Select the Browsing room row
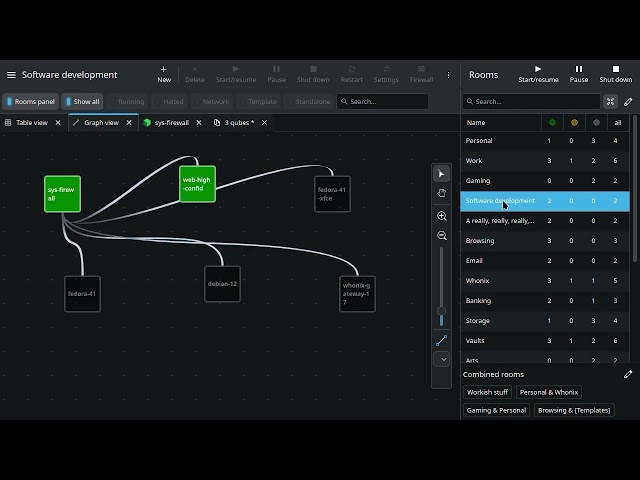 tap(545, 241)
